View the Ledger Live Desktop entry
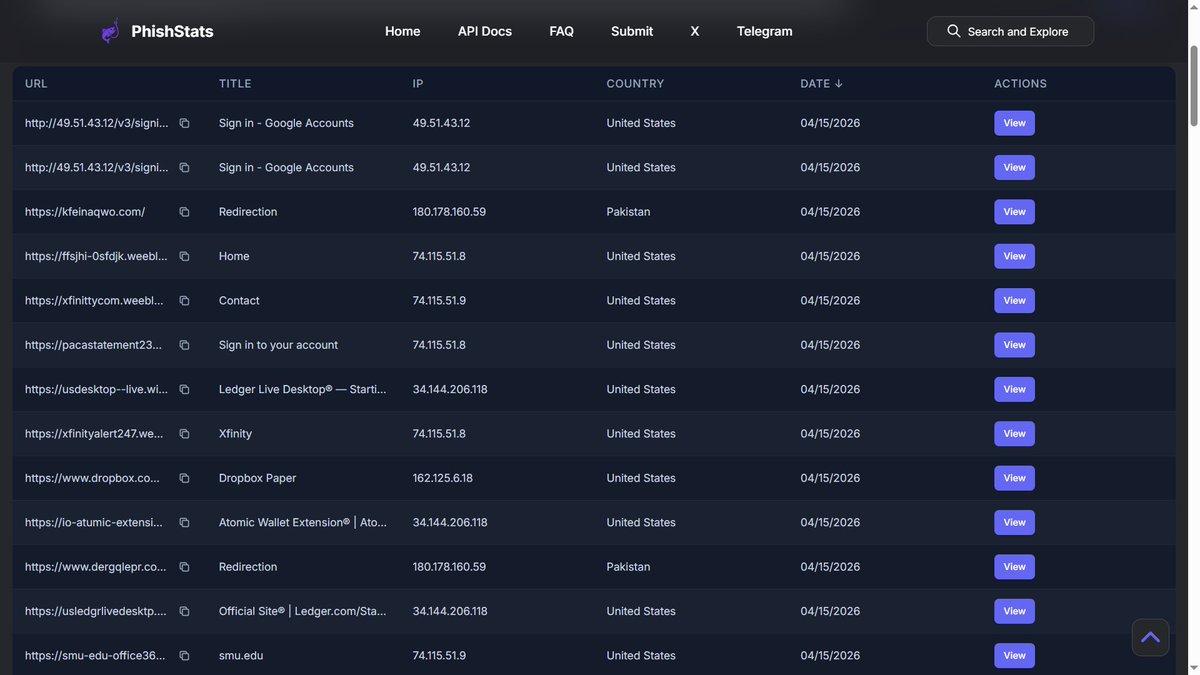The image size is (1200, 675). (1014, 389)
